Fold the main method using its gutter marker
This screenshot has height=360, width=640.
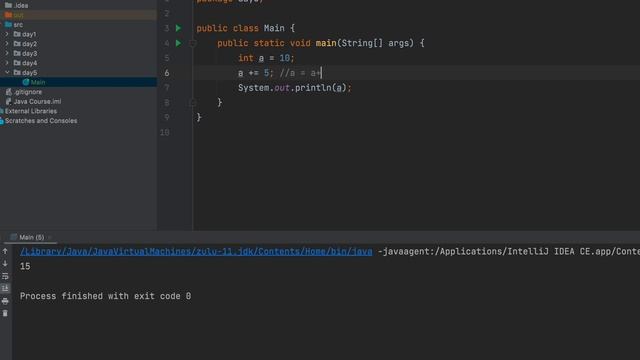(193, 43)
